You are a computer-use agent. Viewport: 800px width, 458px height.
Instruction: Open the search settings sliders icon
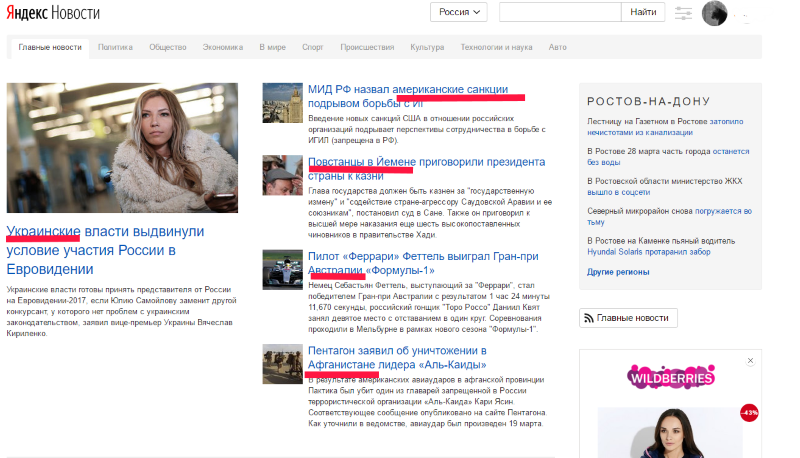[683, 13]
